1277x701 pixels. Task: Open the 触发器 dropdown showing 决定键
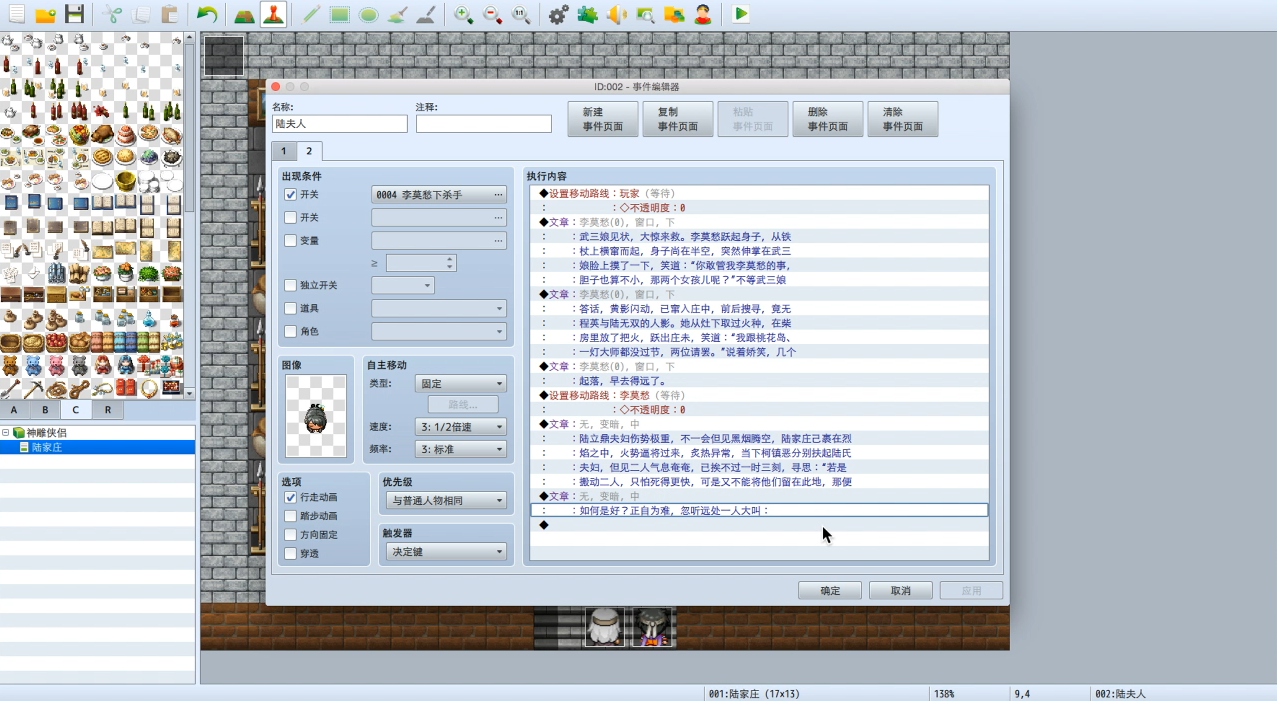[445, 552]
